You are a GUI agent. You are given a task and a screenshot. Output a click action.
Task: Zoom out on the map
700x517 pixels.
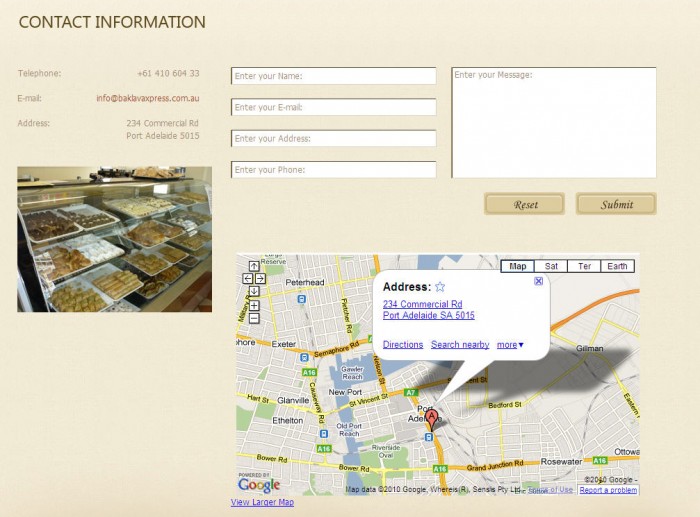(254, 318)
